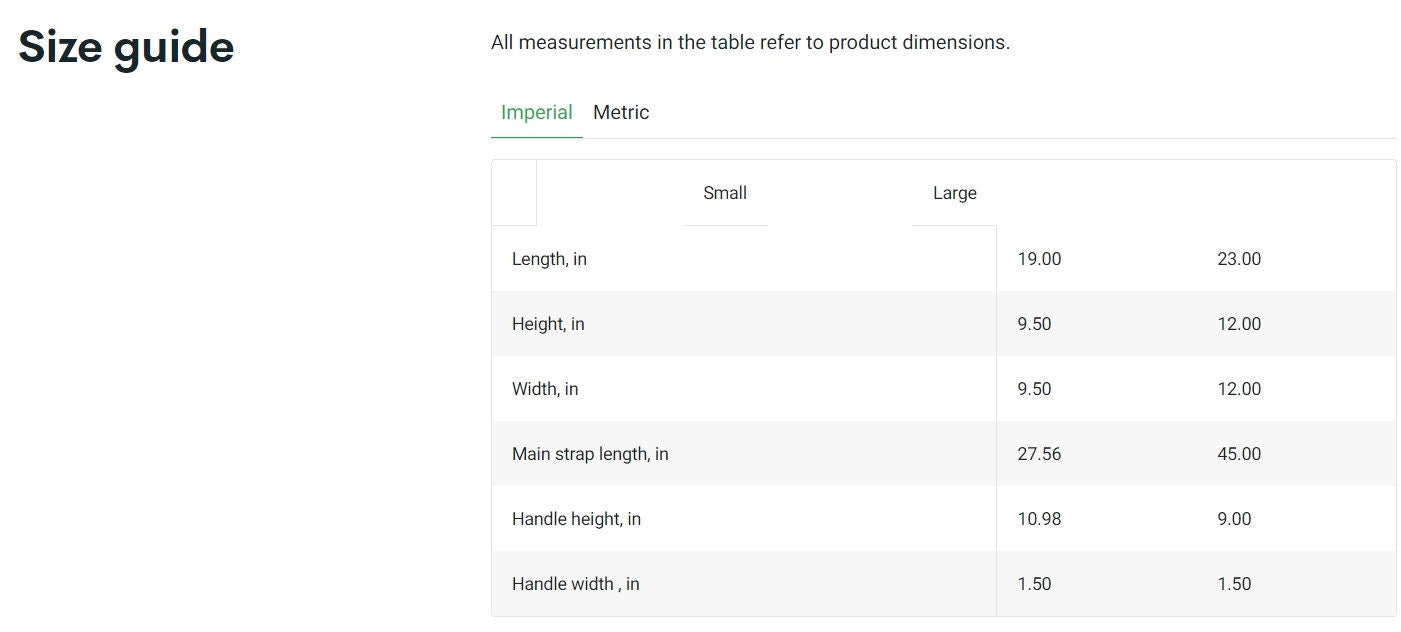
Task: Click the Small length value 19.00
Action: 1039,259
